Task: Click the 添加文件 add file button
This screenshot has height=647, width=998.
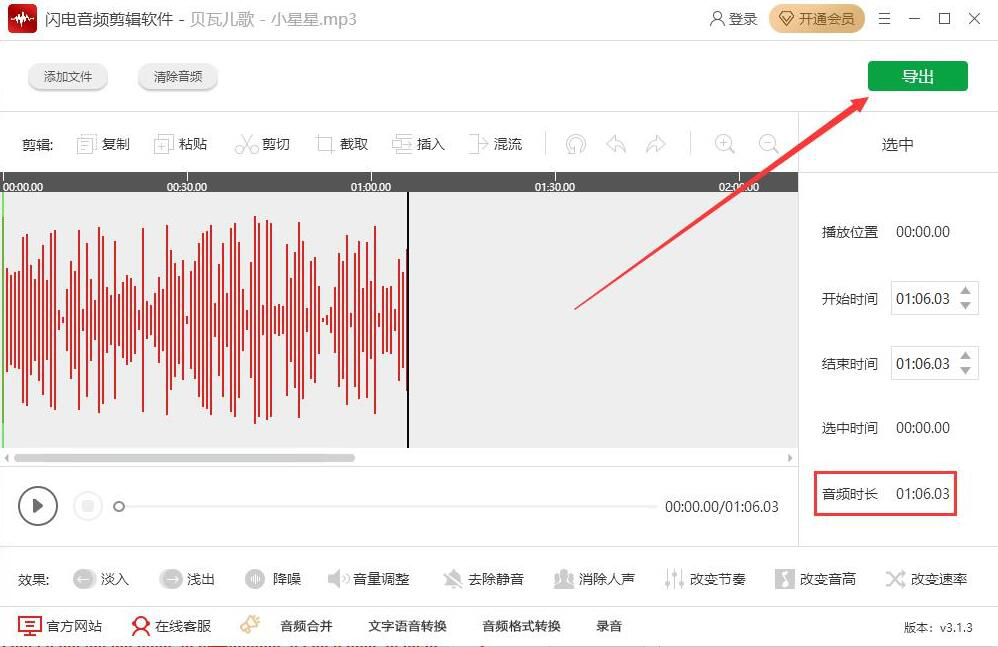Action: 68,77
